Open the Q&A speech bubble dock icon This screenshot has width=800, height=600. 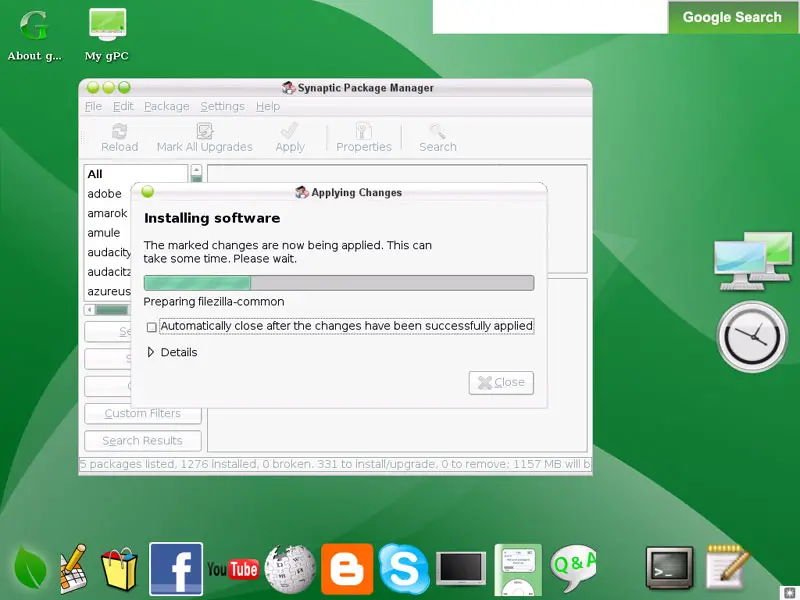click(573, 568)
